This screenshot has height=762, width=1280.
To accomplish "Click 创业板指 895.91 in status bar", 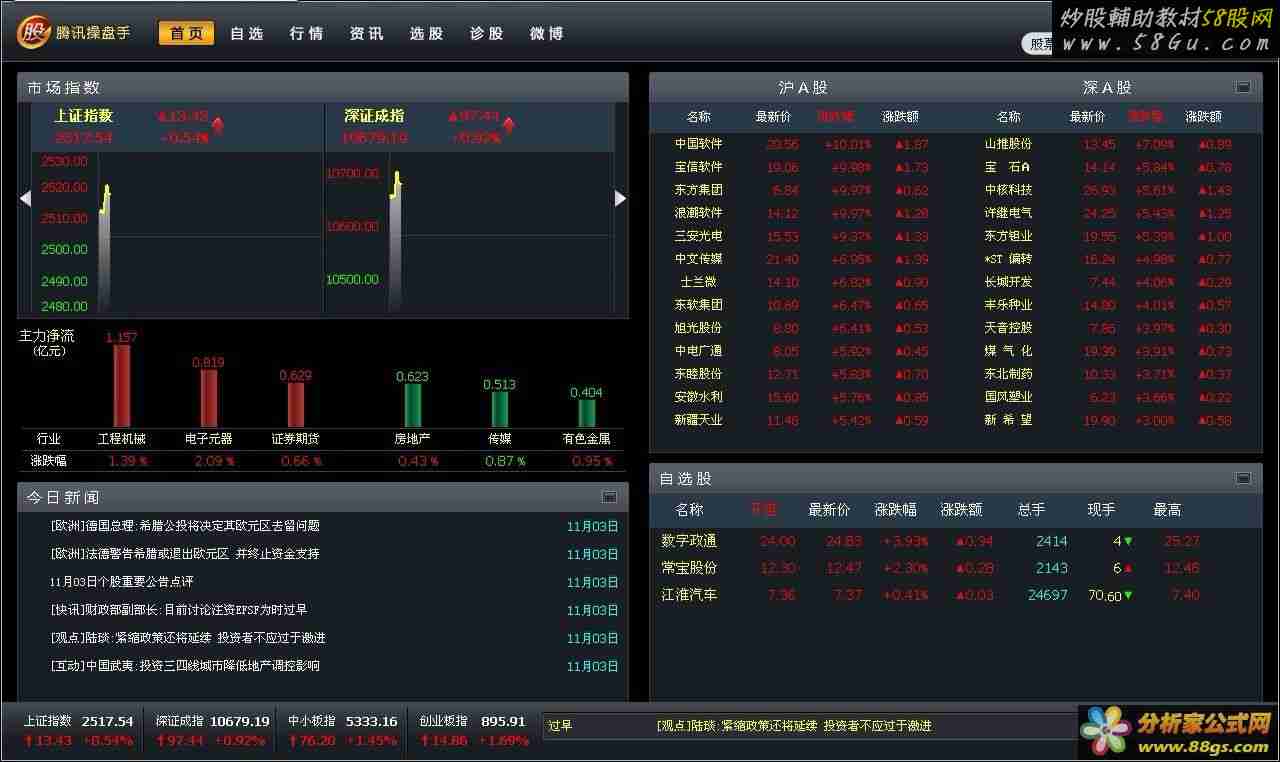I will [x=472, y=721].
